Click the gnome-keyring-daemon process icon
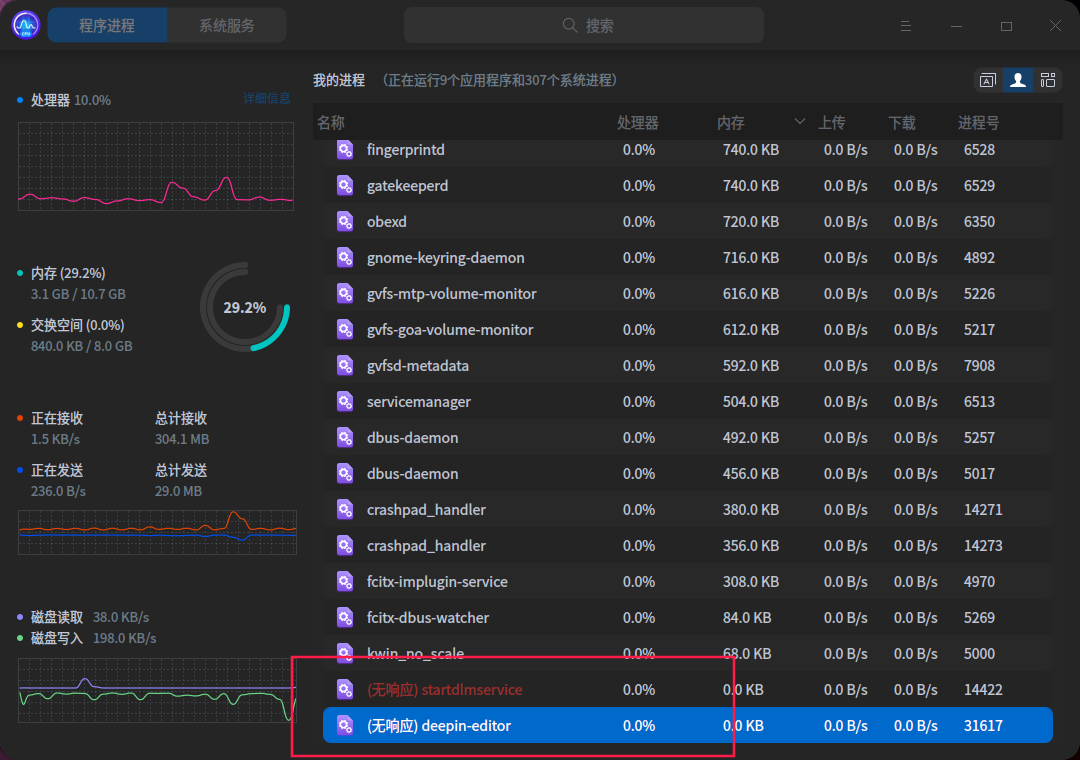The height and width of the screenshot is (760, 1080). 345,258
